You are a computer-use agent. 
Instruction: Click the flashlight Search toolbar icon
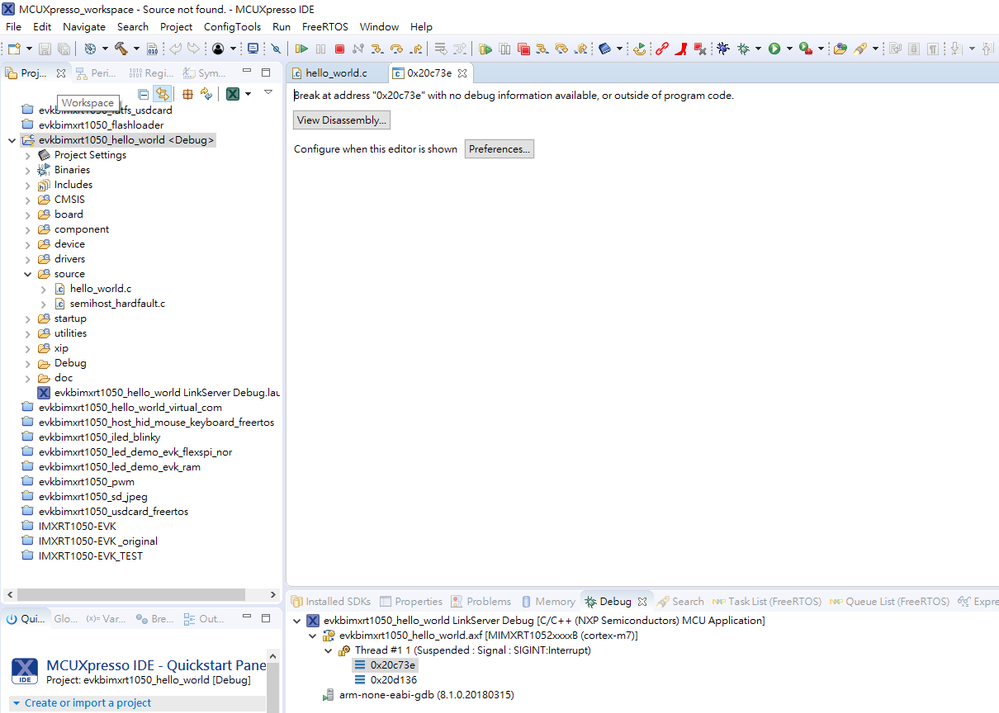[861, 48]
